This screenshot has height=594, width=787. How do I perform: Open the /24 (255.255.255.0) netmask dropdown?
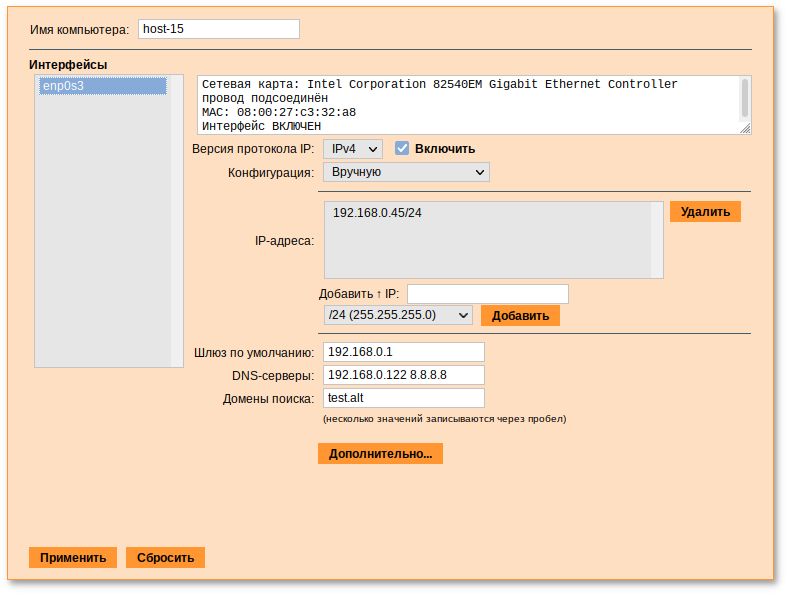(397, 315)
